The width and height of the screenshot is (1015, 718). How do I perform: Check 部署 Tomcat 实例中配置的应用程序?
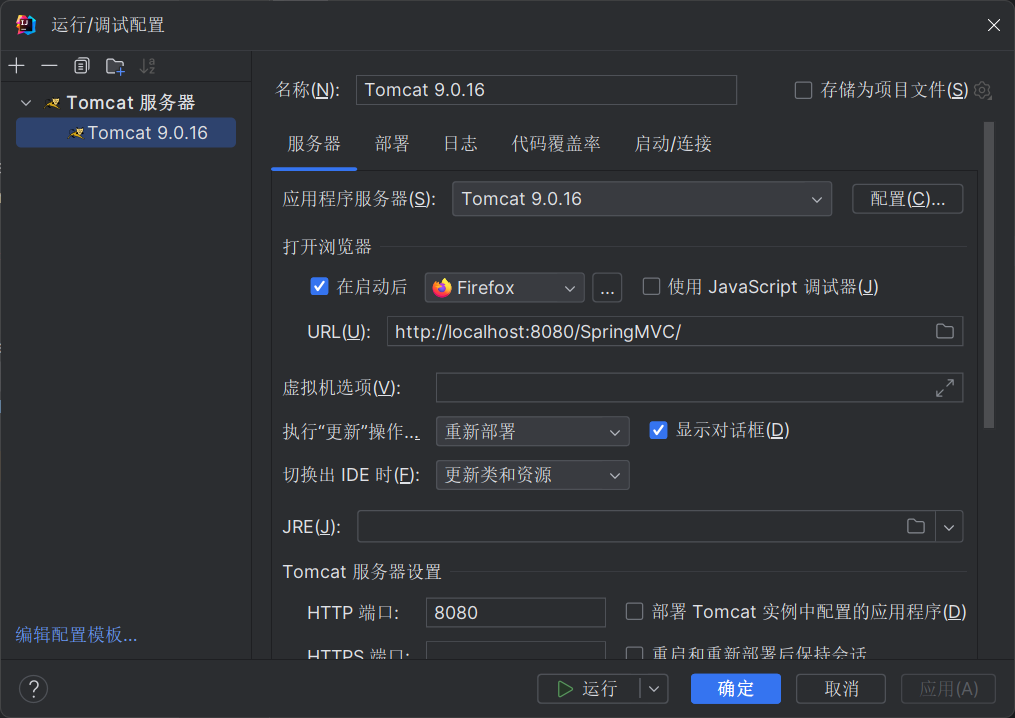coord(634,611)
